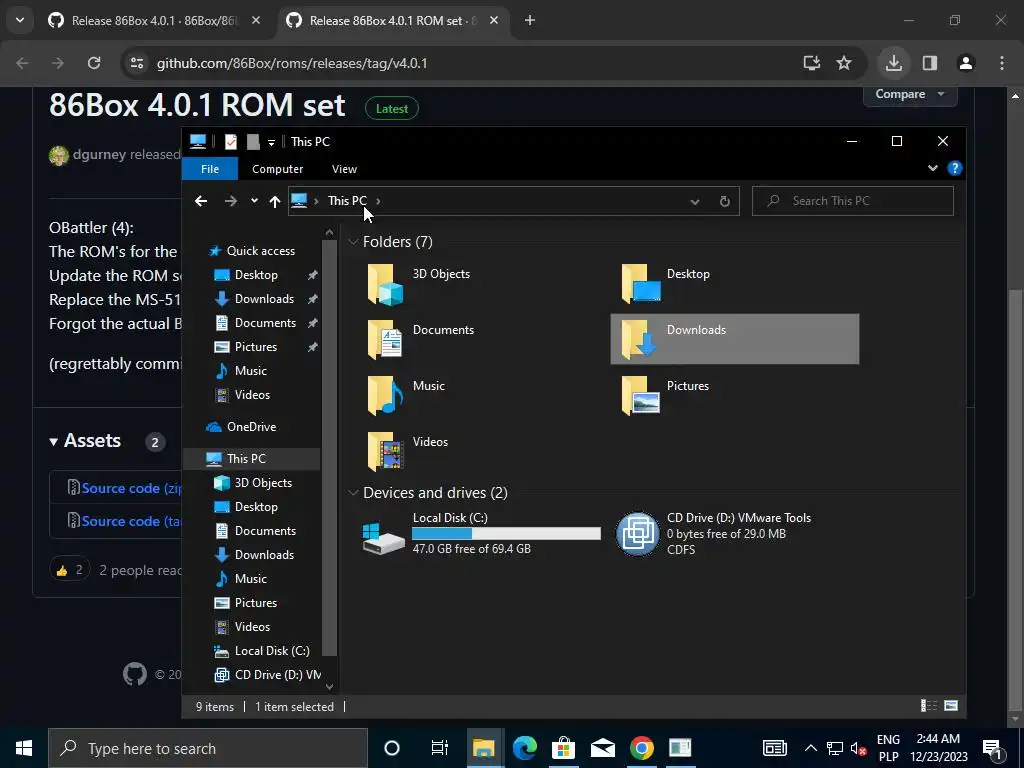
Task: Refresh the This PC location
Action: tap(725, 201)
